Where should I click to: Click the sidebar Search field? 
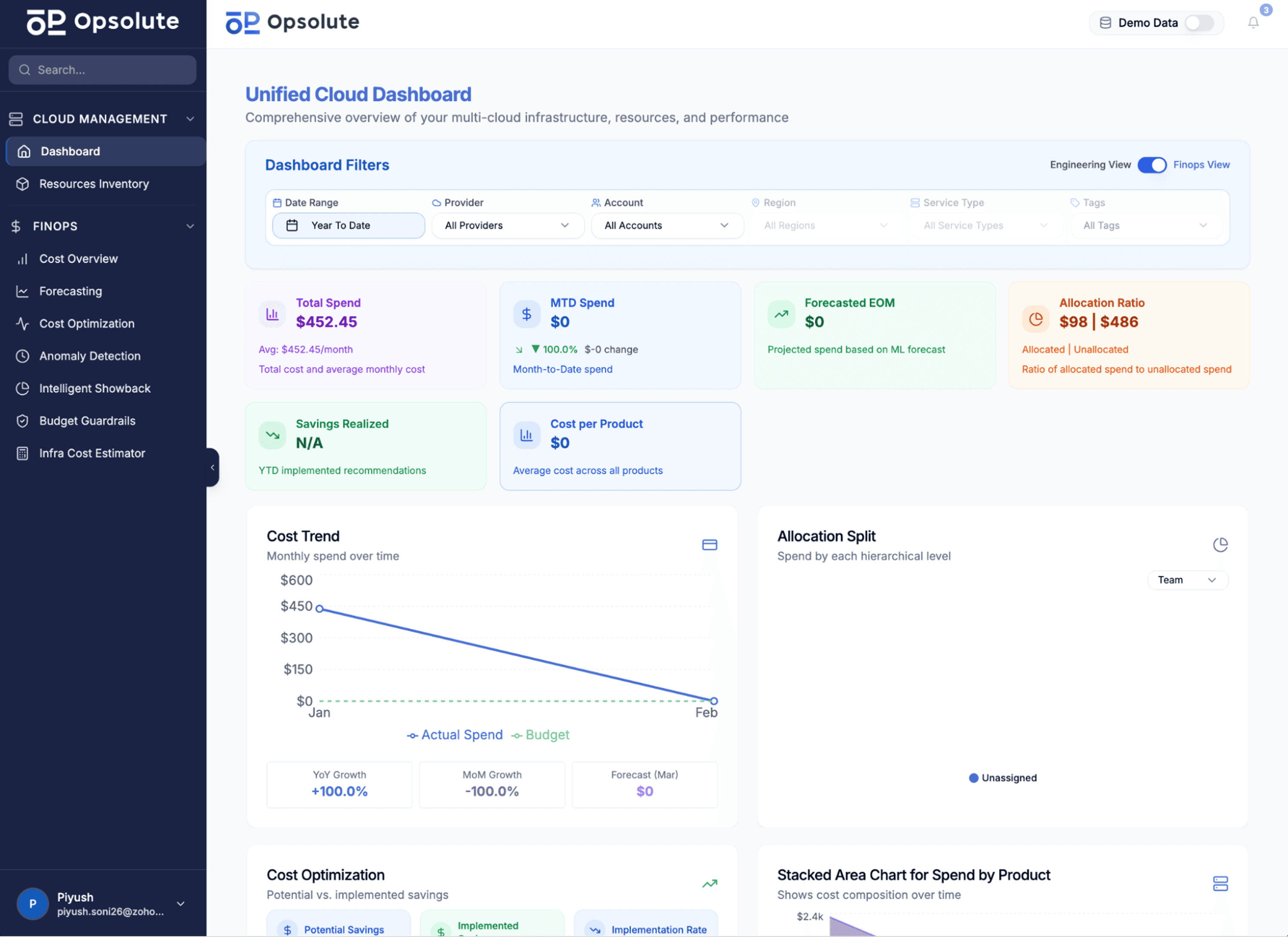tap(102, 70)
